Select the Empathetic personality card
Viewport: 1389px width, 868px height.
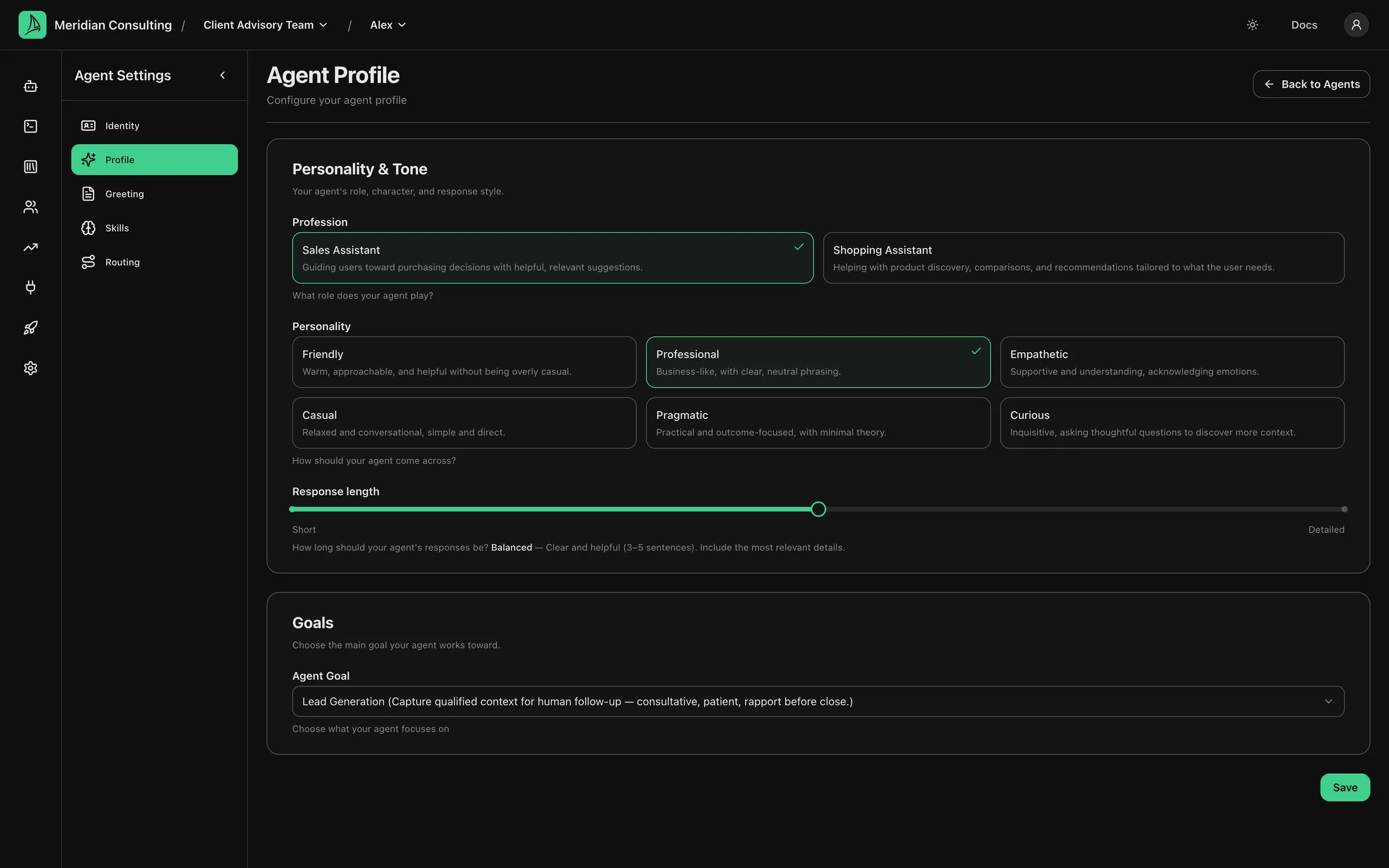[1172, 362]
